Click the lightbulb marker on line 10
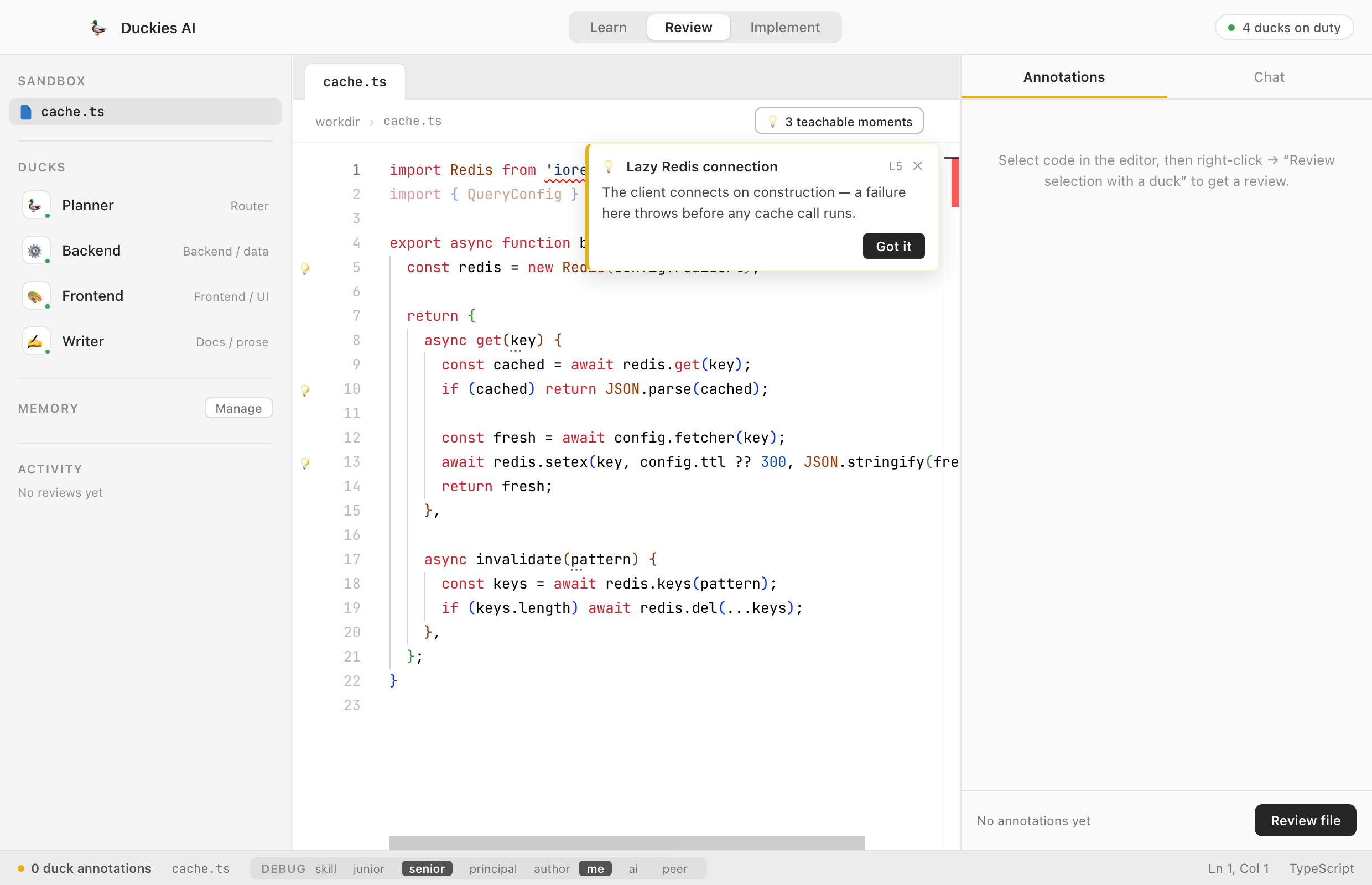Viewport: 1372px width, 885px height. tap(305, 390)
